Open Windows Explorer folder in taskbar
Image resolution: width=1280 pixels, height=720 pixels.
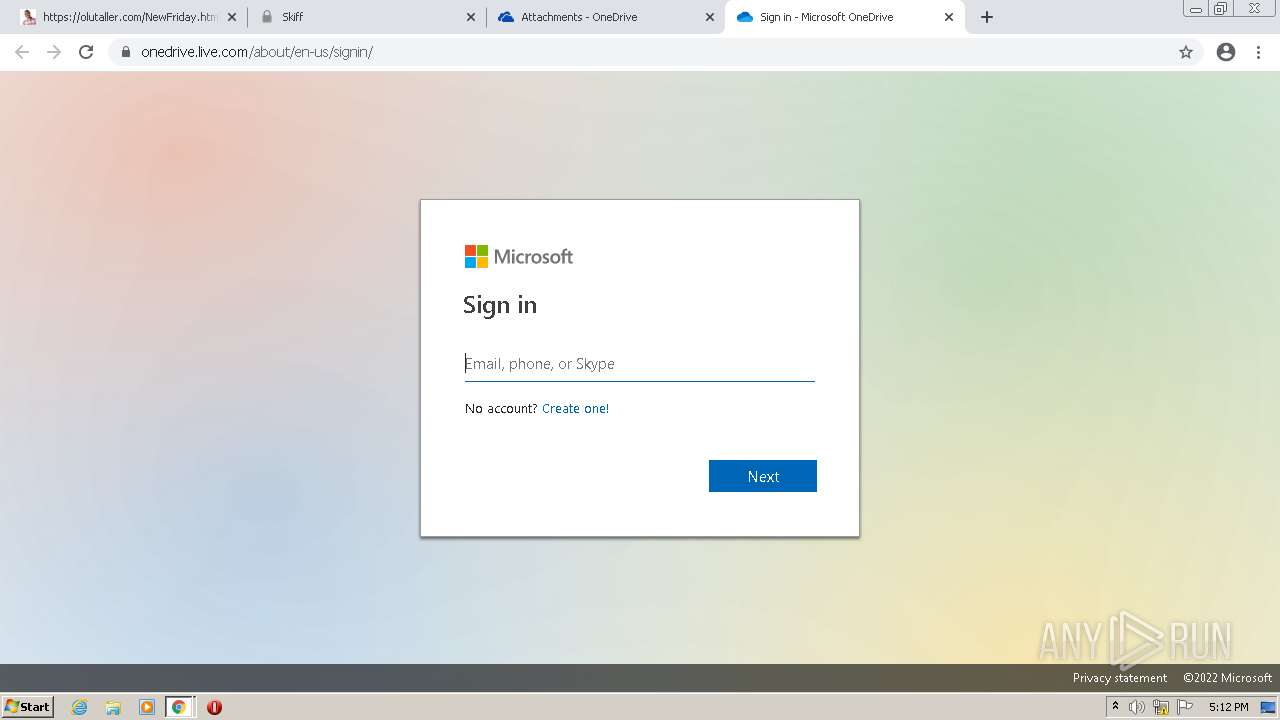click(x=113, y=707)
